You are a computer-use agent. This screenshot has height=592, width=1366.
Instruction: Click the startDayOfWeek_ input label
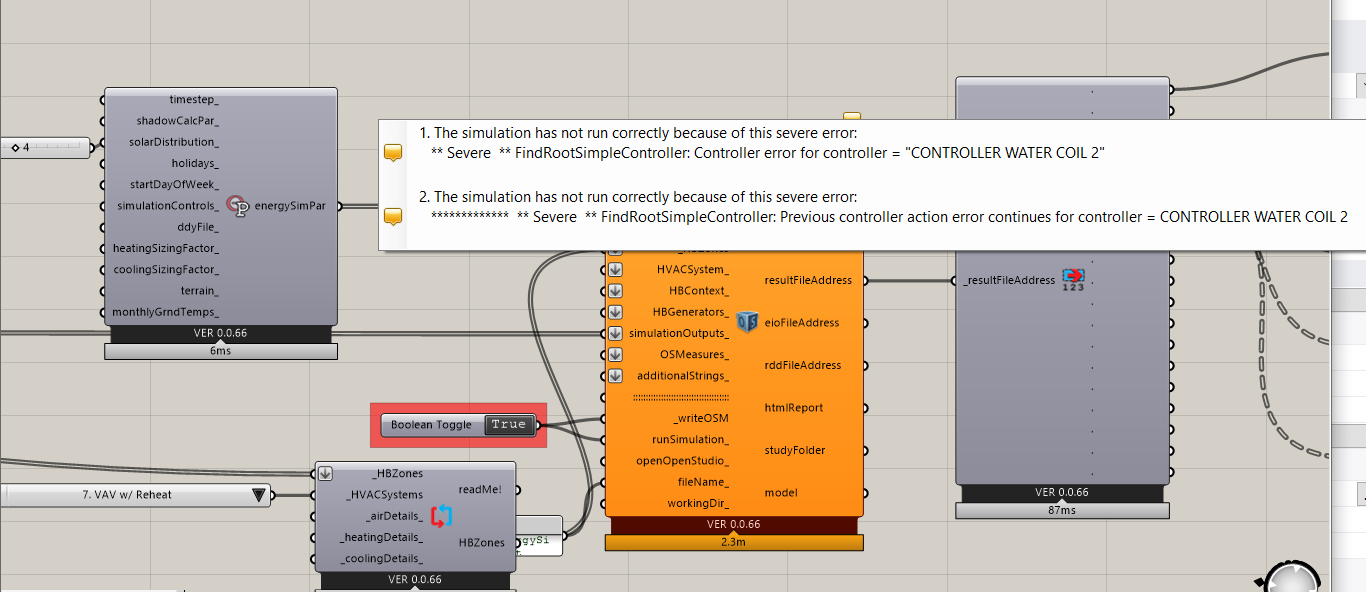click(x=175, y=184)
